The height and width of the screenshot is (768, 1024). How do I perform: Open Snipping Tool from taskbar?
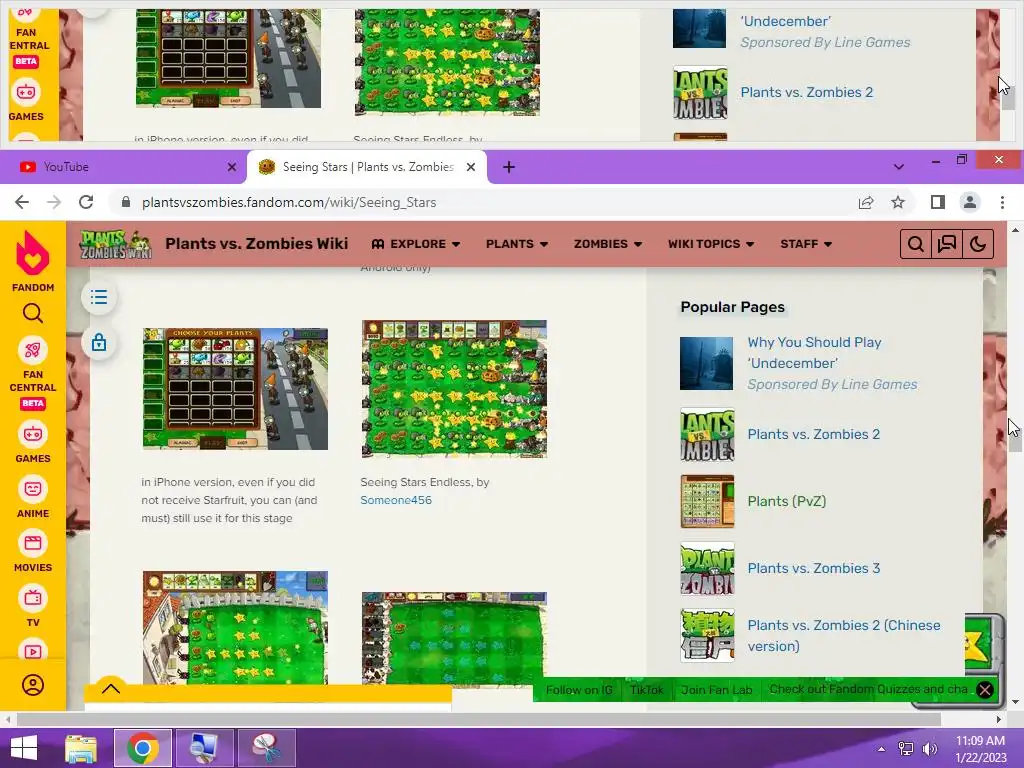tap(266, 748)
